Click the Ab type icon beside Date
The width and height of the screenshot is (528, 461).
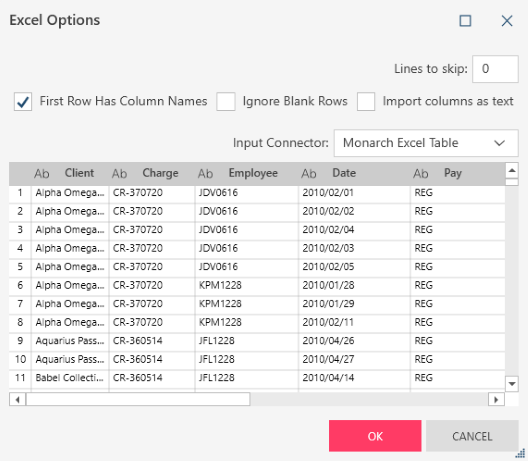309,174
